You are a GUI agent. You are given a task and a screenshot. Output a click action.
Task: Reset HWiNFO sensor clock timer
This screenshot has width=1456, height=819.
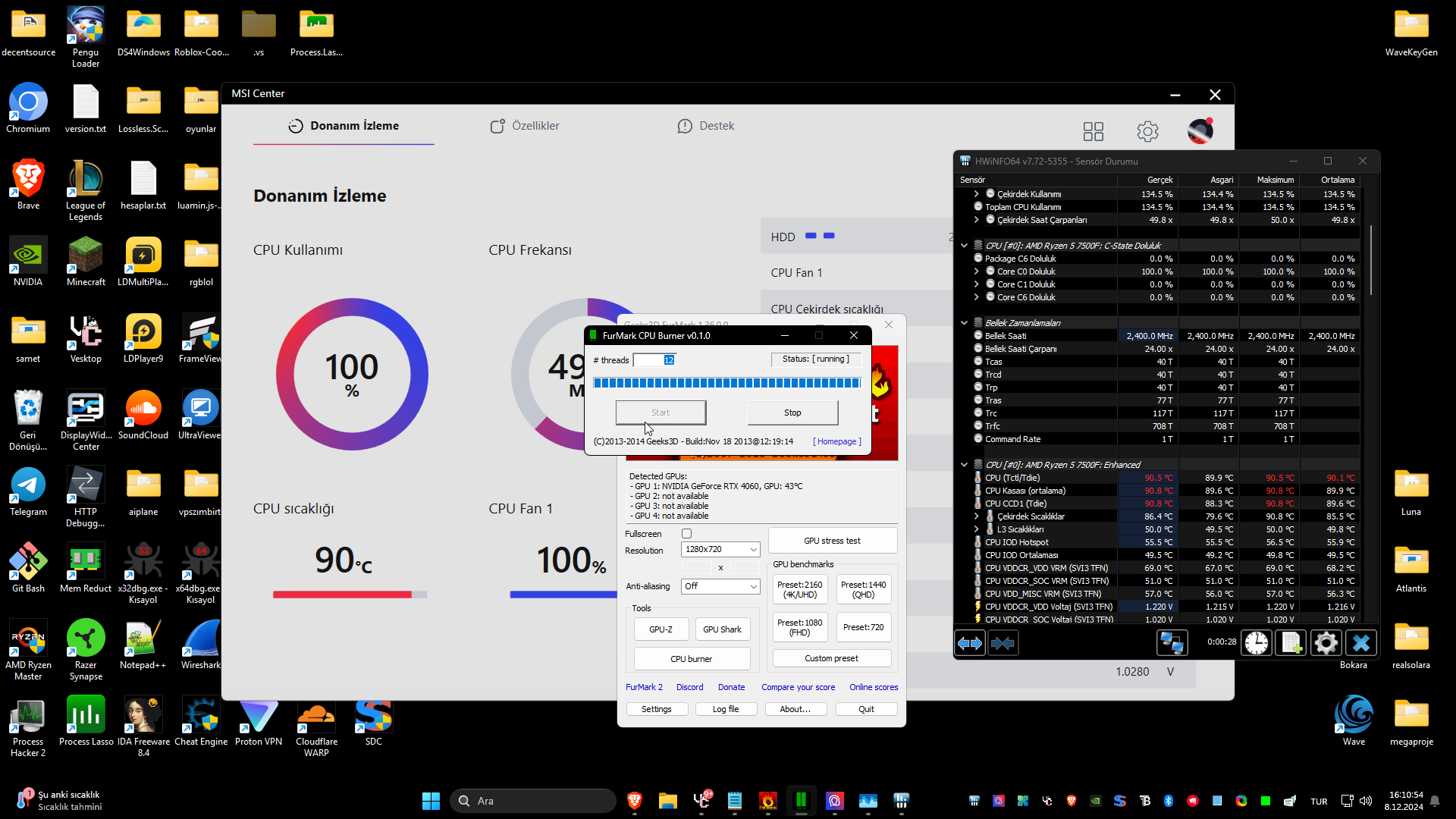[1256, 643]
